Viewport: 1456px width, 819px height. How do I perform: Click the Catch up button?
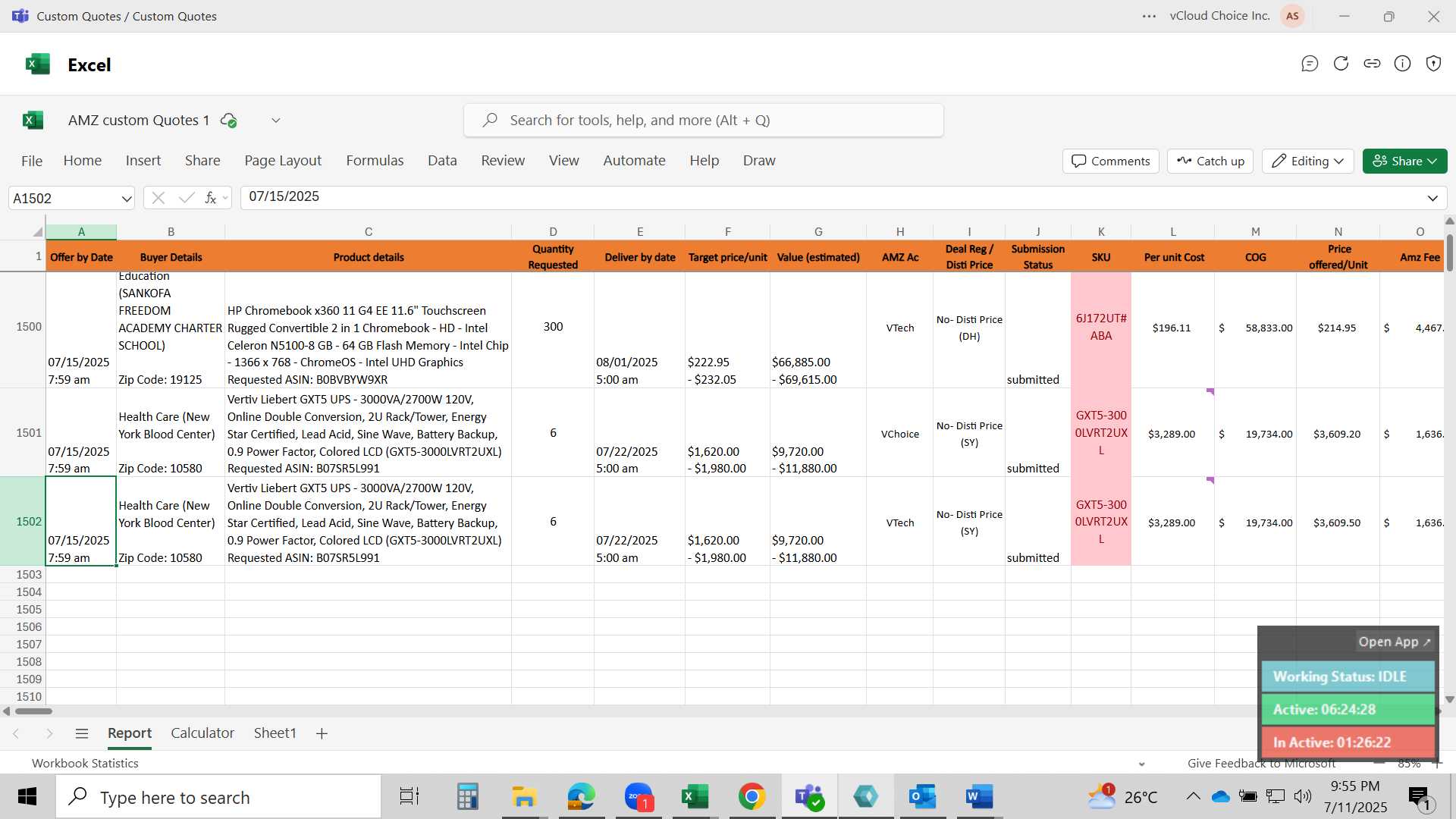(1210, 161)
